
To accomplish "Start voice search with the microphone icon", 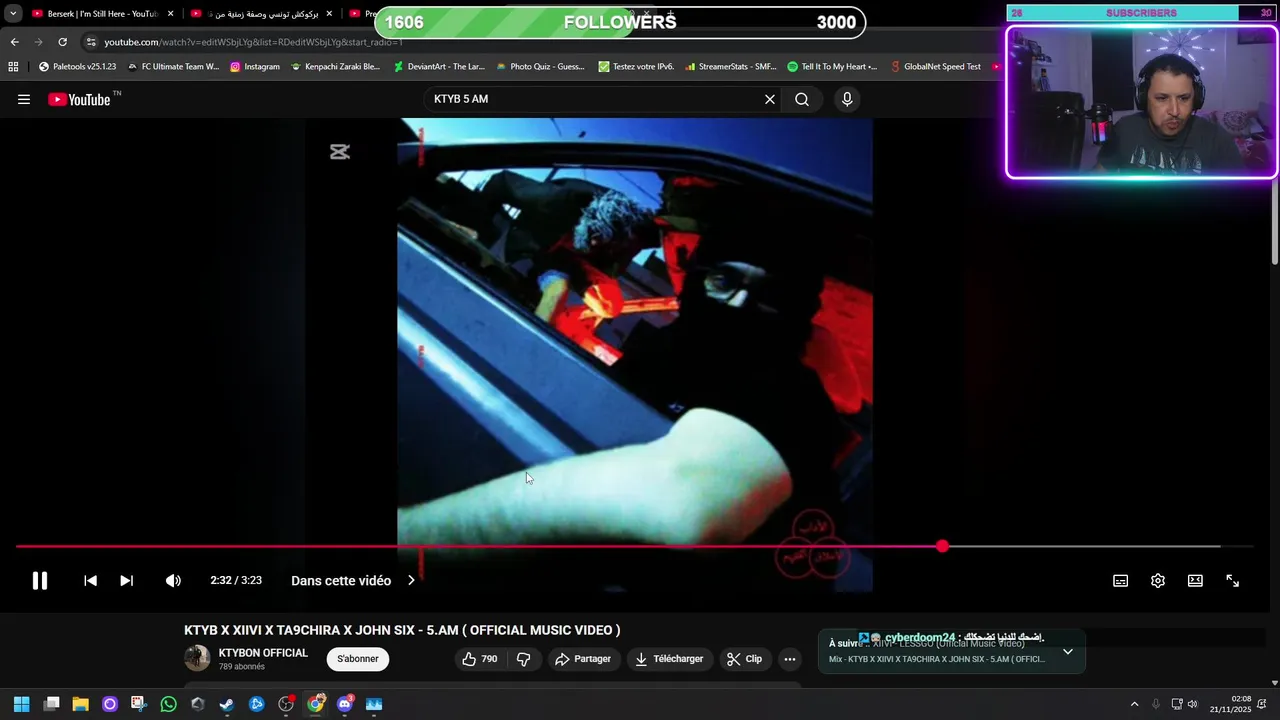I will point(847,99).
